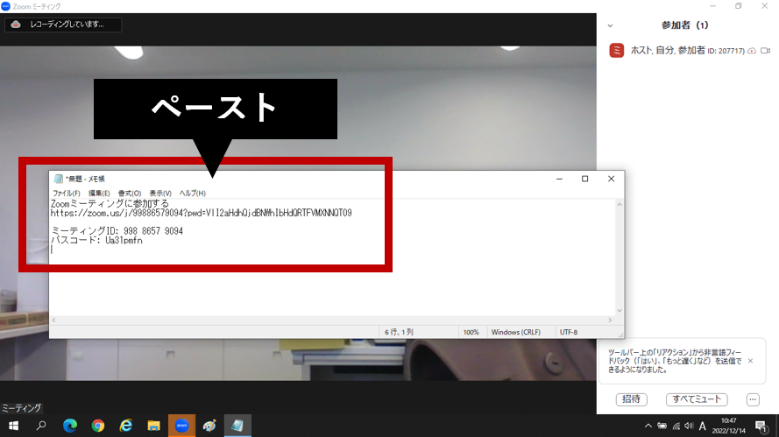779x437 pixels.
Task: Open the Notepad Help (ヘルプ) menu
Action: pos(192,193)
